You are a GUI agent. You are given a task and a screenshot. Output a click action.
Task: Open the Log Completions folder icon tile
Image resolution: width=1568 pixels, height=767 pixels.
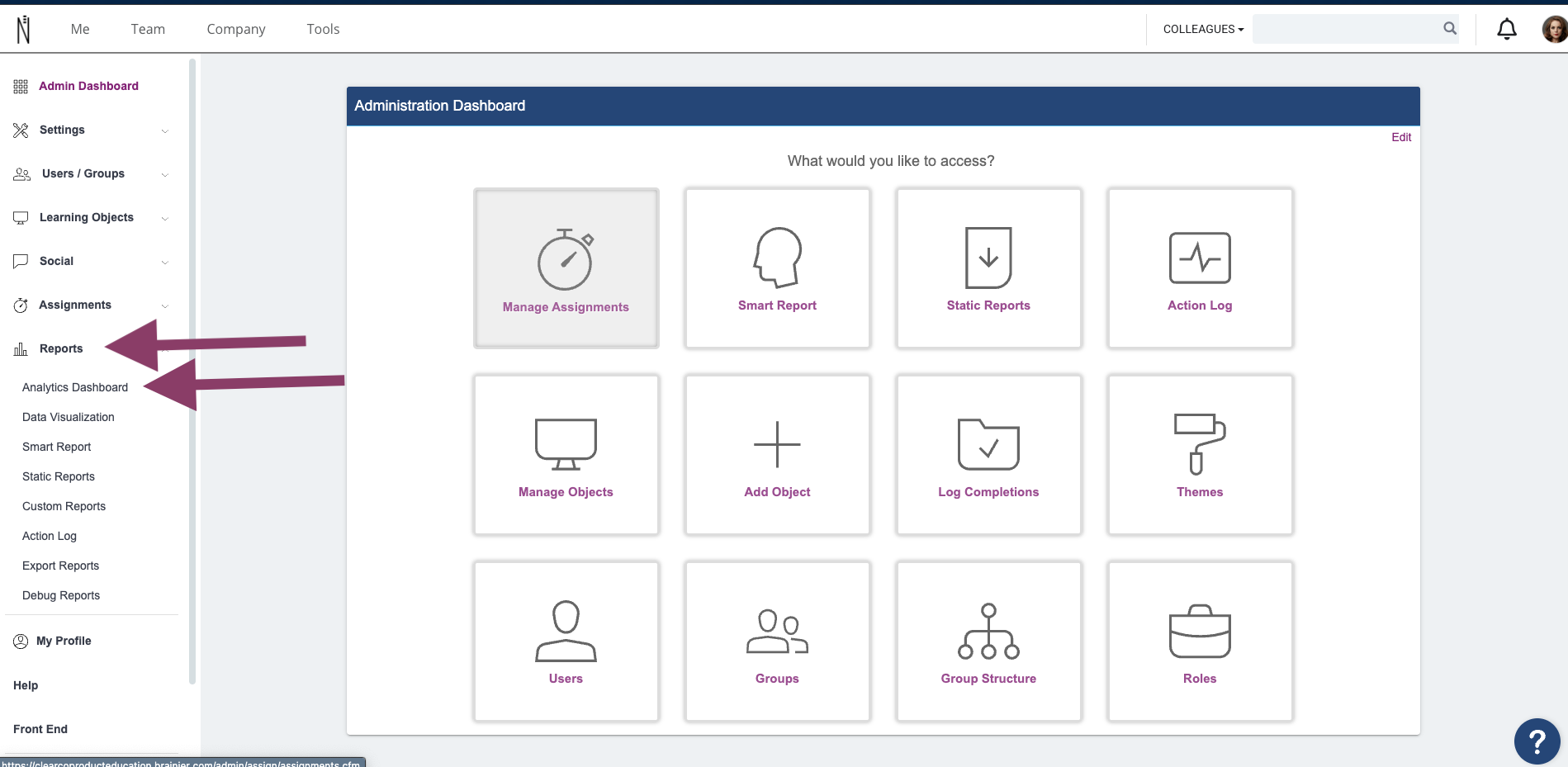click(x=988, y=455)
